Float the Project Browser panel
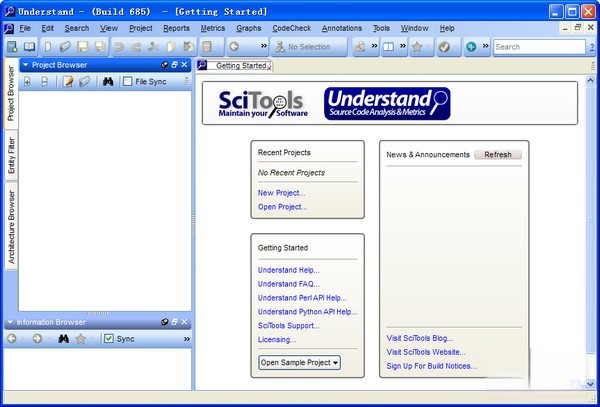 (x=173, y=64)
